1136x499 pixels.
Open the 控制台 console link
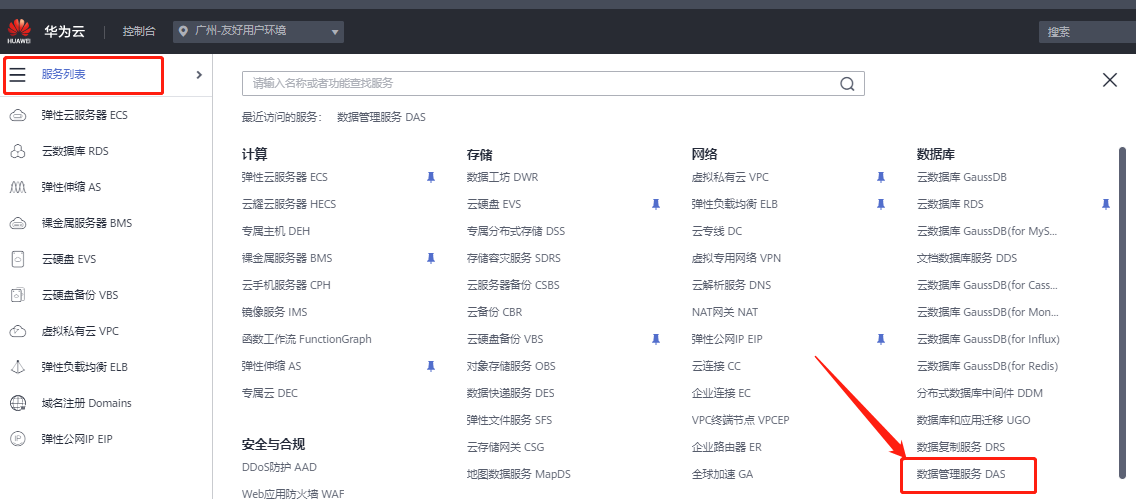coord(138,31)
